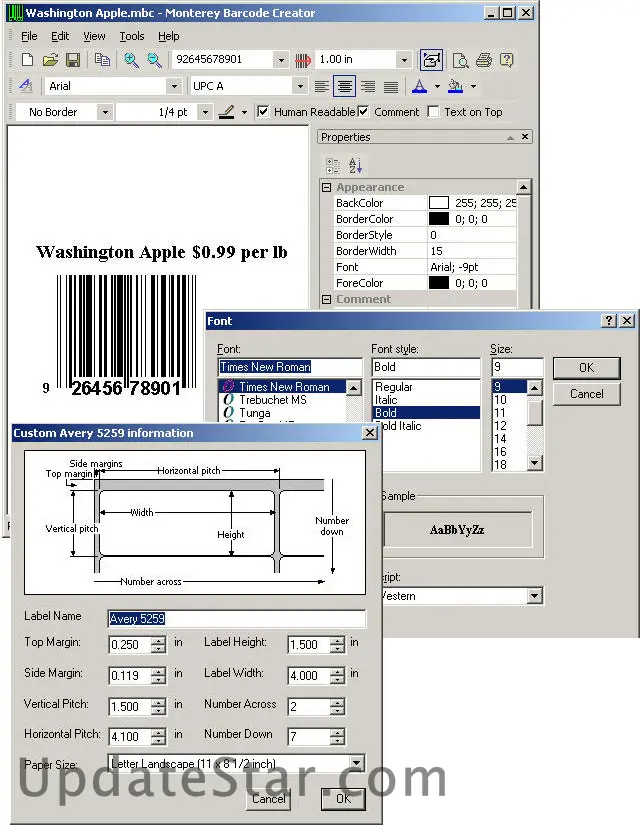
Task: Sort properties by category icon
Action: click(333, 166)
